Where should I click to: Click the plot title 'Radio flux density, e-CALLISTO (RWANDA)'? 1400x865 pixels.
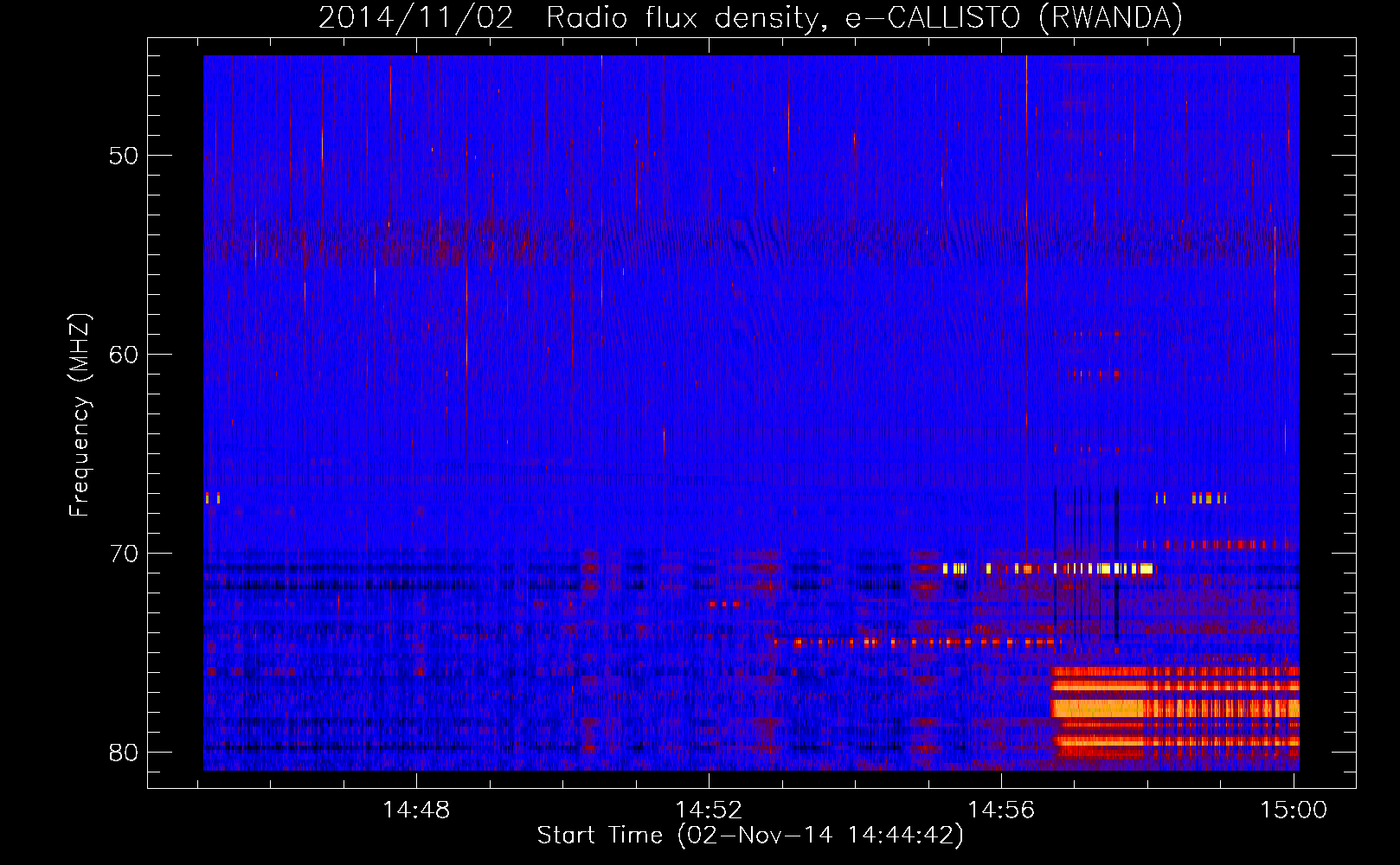tap(864, 17)
